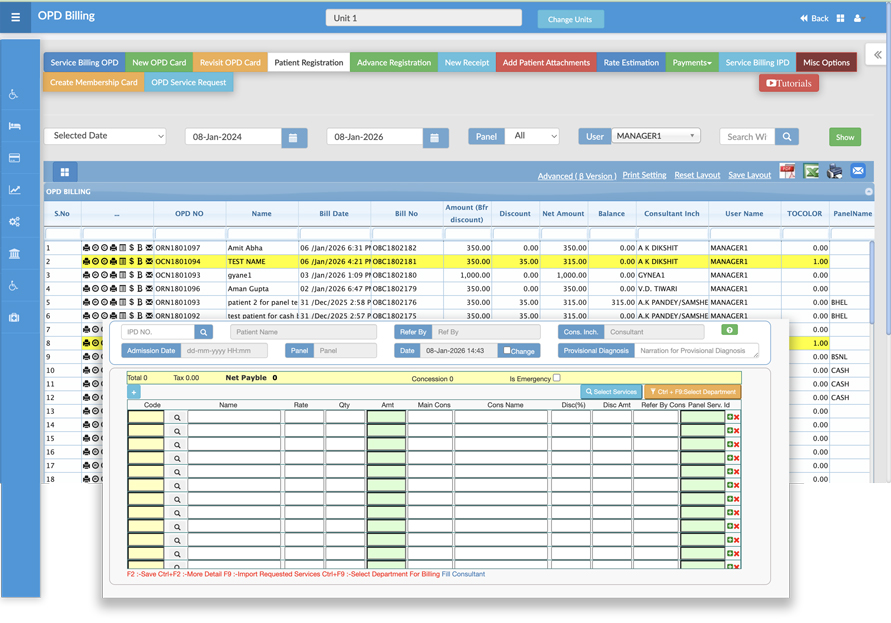This screenshot has height=623, width=891.
Task: Click the grid layout icon above the table
Action: tap(65, 173)
